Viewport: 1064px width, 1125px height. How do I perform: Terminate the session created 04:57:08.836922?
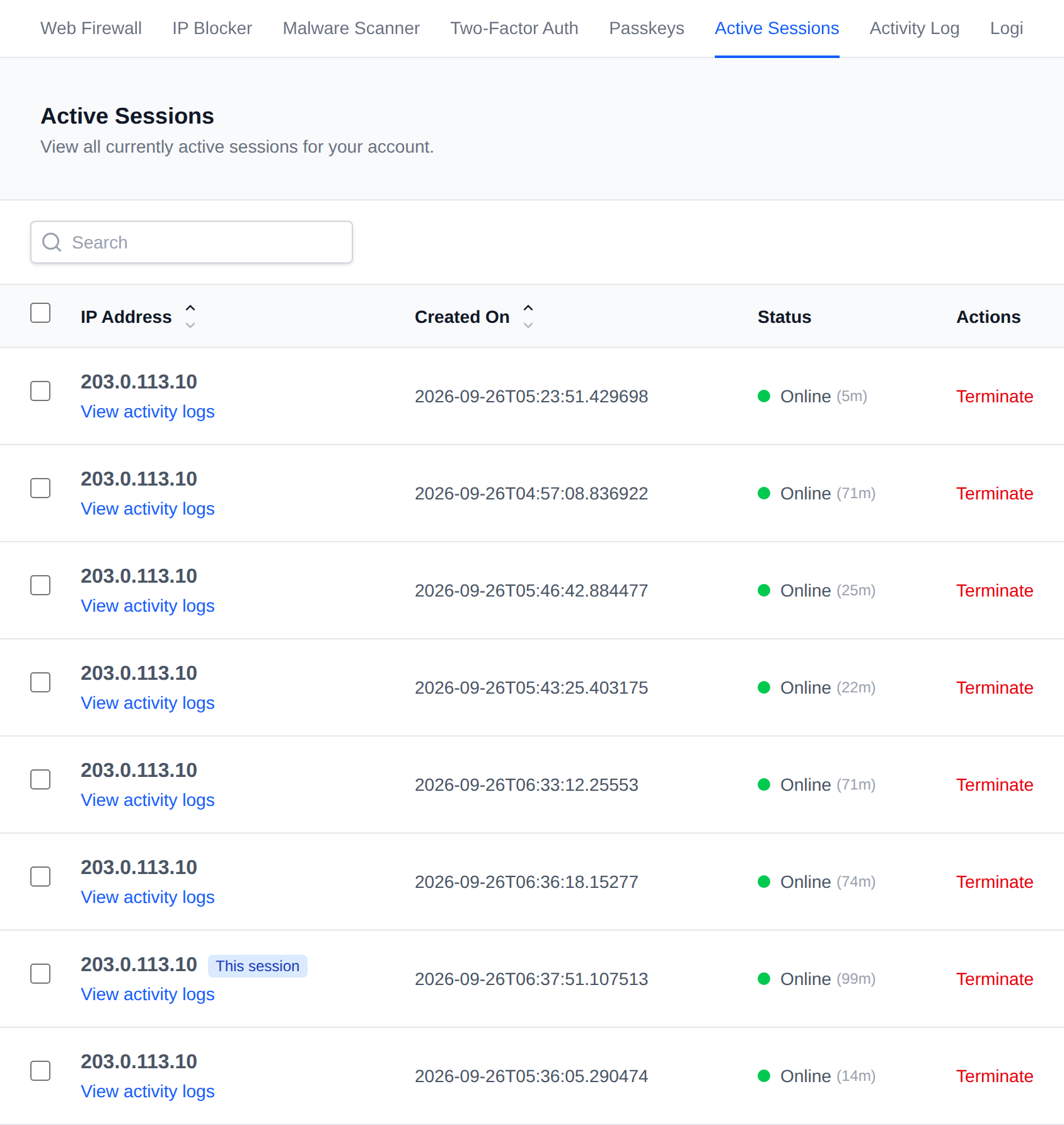point(995,494)
